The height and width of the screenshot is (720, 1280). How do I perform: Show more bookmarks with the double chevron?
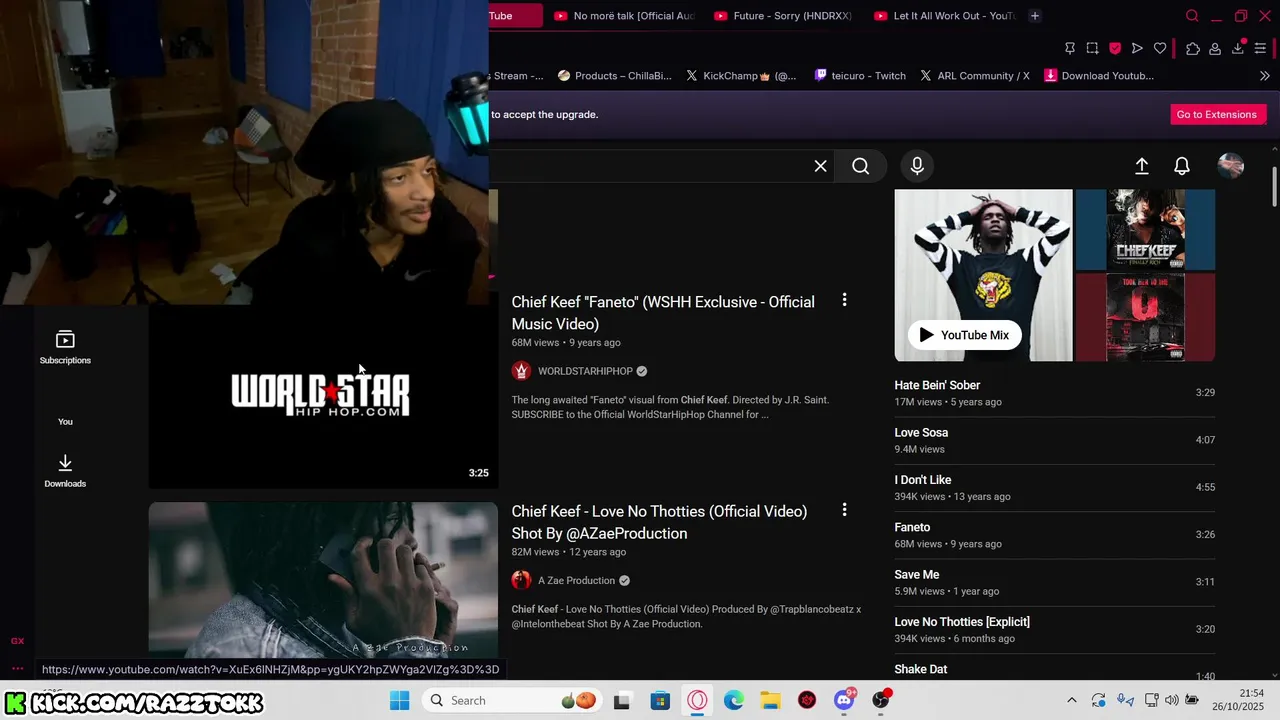(1264, 76)
